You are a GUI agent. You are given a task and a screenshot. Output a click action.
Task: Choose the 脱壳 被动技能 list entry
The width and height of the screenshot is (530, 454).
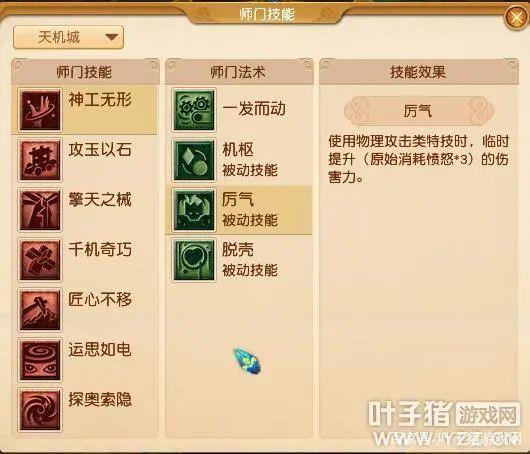[x=239, y=260]
